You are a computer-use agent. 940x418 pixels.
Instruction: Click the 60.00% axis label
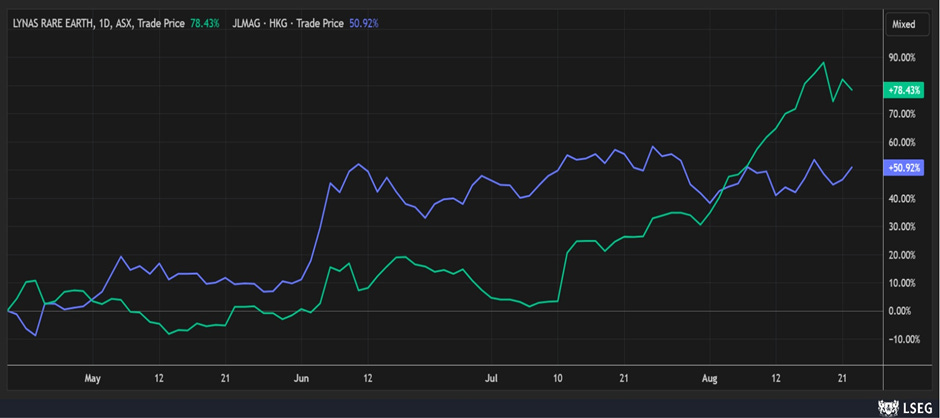[904, 142]
